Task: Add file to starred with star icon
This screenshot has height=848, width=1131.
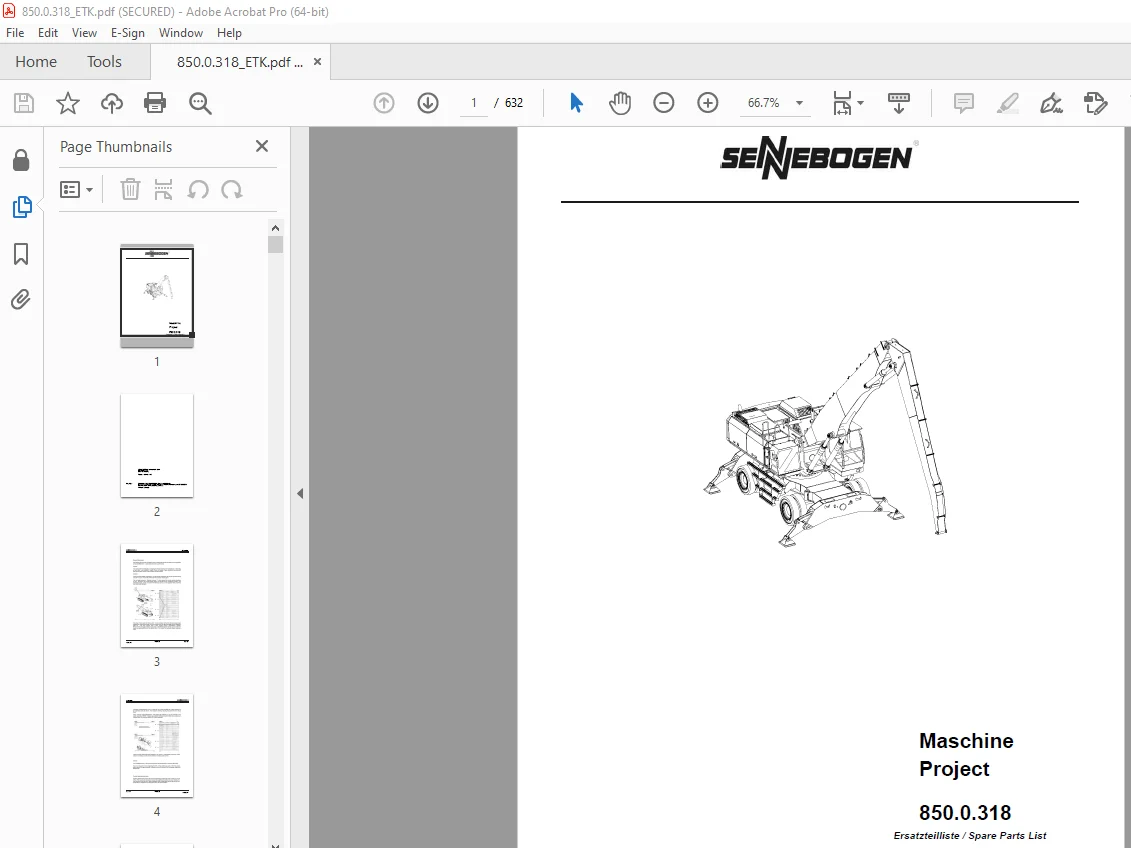Action: (x=68, y=103)
